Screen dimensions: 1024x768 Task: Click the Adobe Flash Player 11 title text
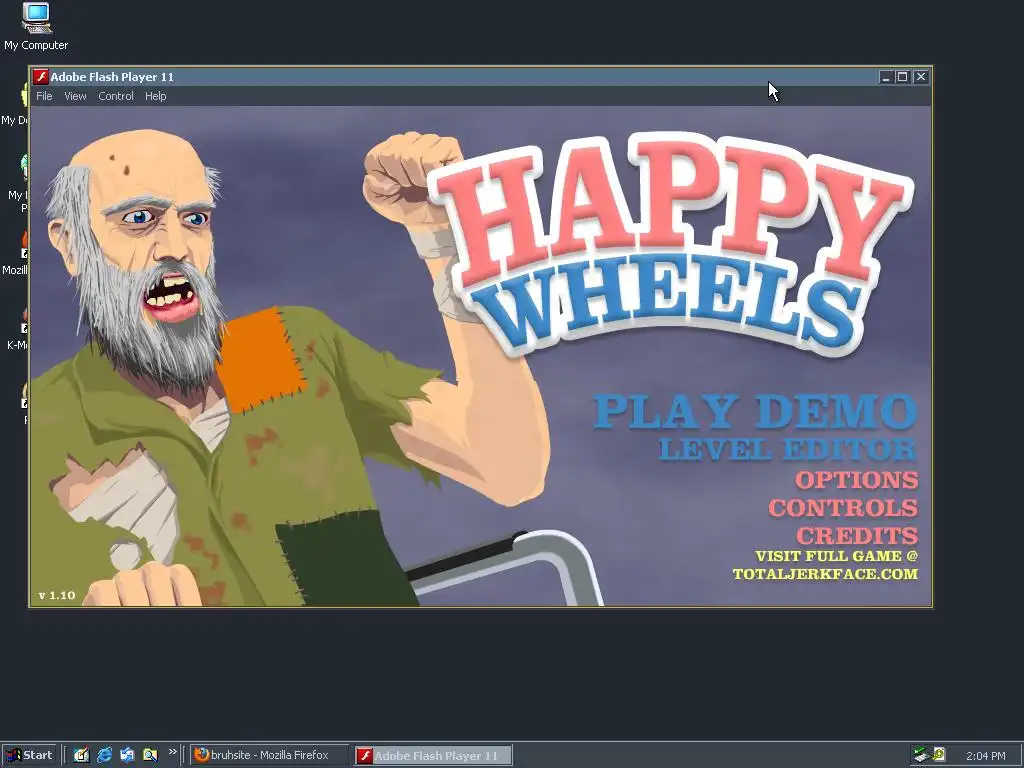coord(112,77)
